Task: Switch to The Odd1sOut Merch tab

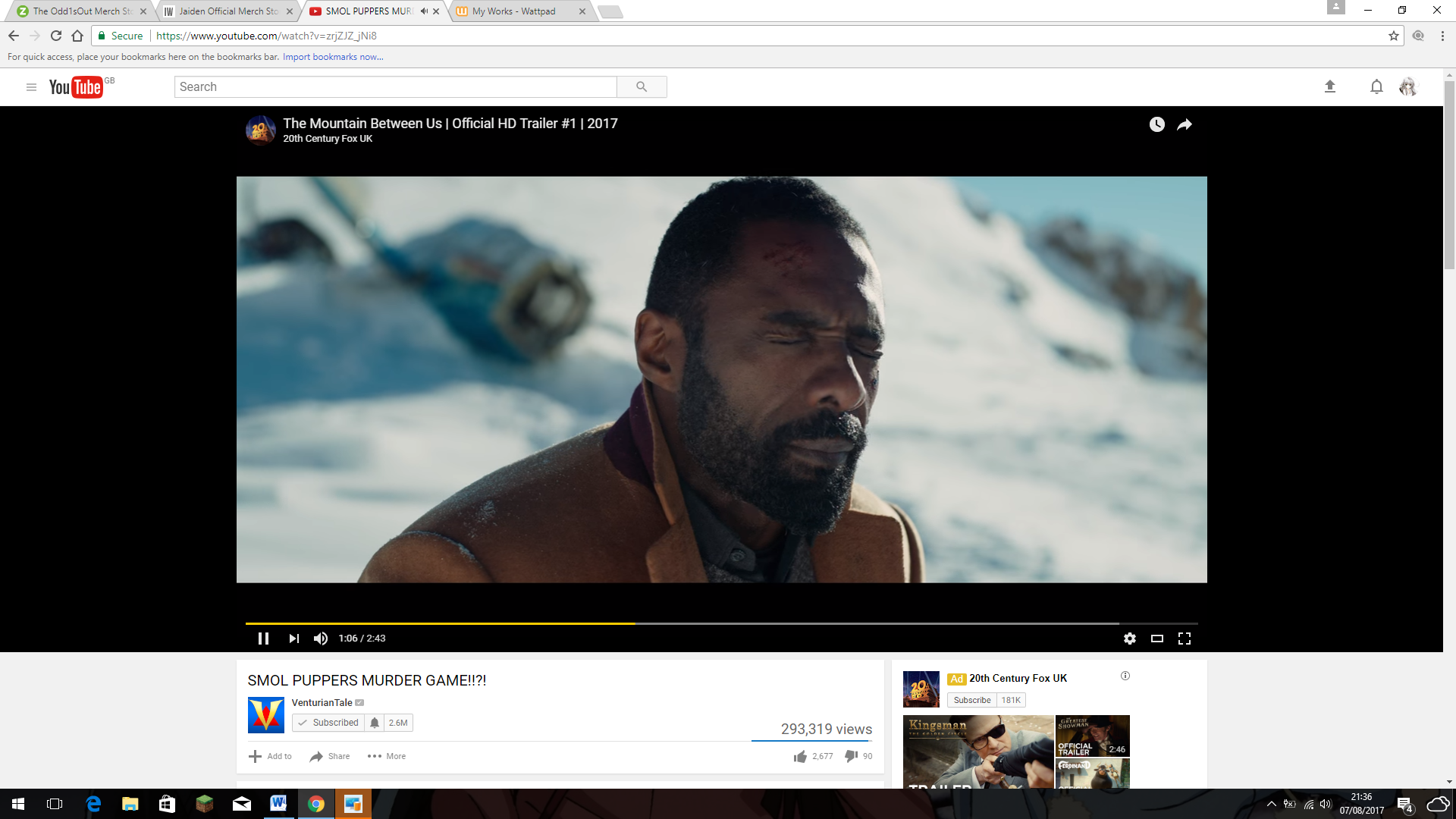Action: [x=82, y=11]
